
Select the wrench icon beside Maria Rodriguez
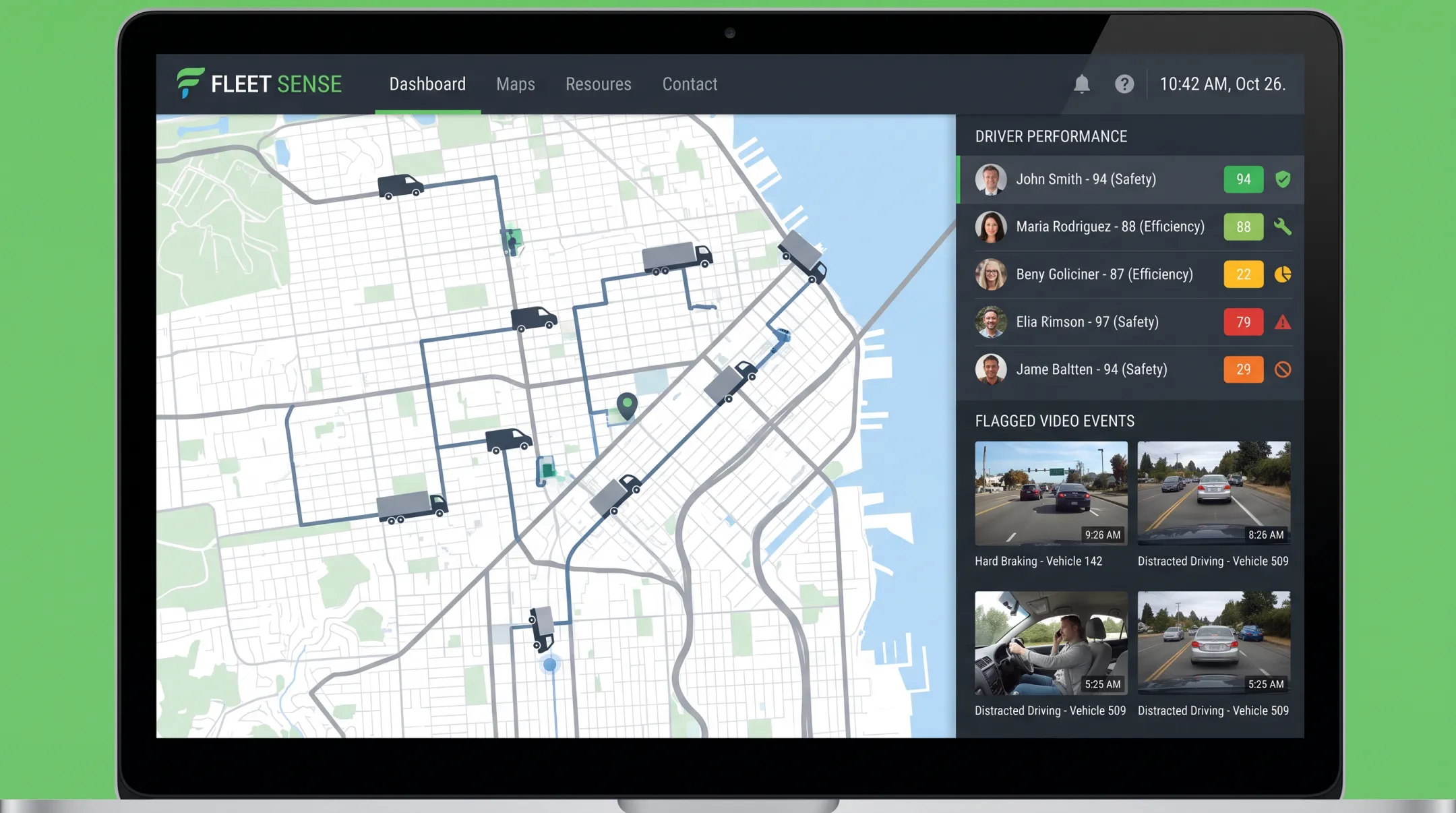[1283, 227]
